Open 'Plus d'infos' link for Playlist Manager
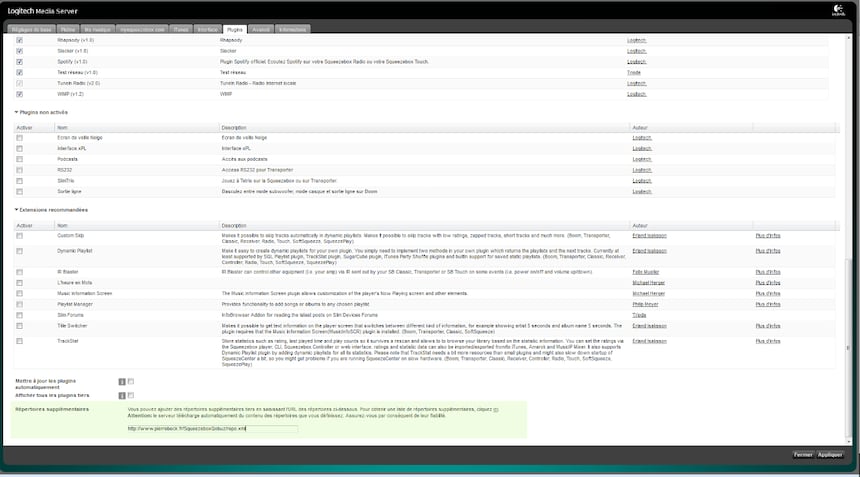 coord(768,304)
